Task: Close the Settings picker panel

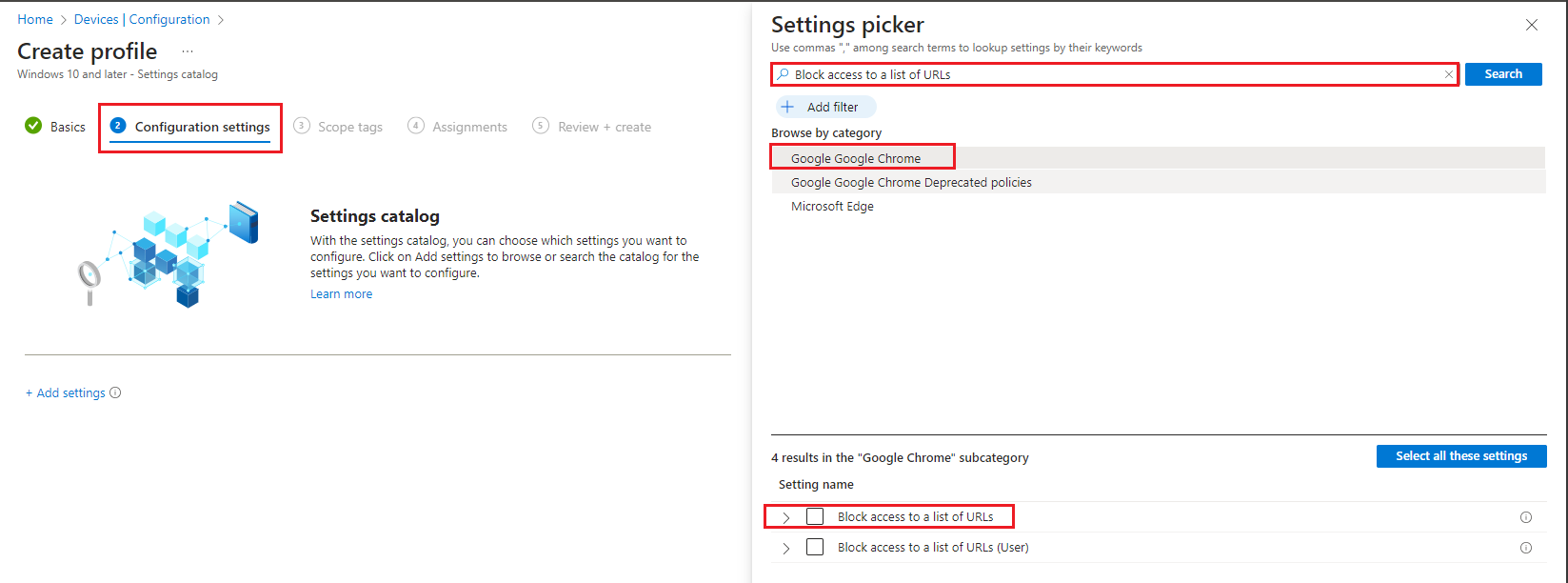Action: (x=1532, y=26)
